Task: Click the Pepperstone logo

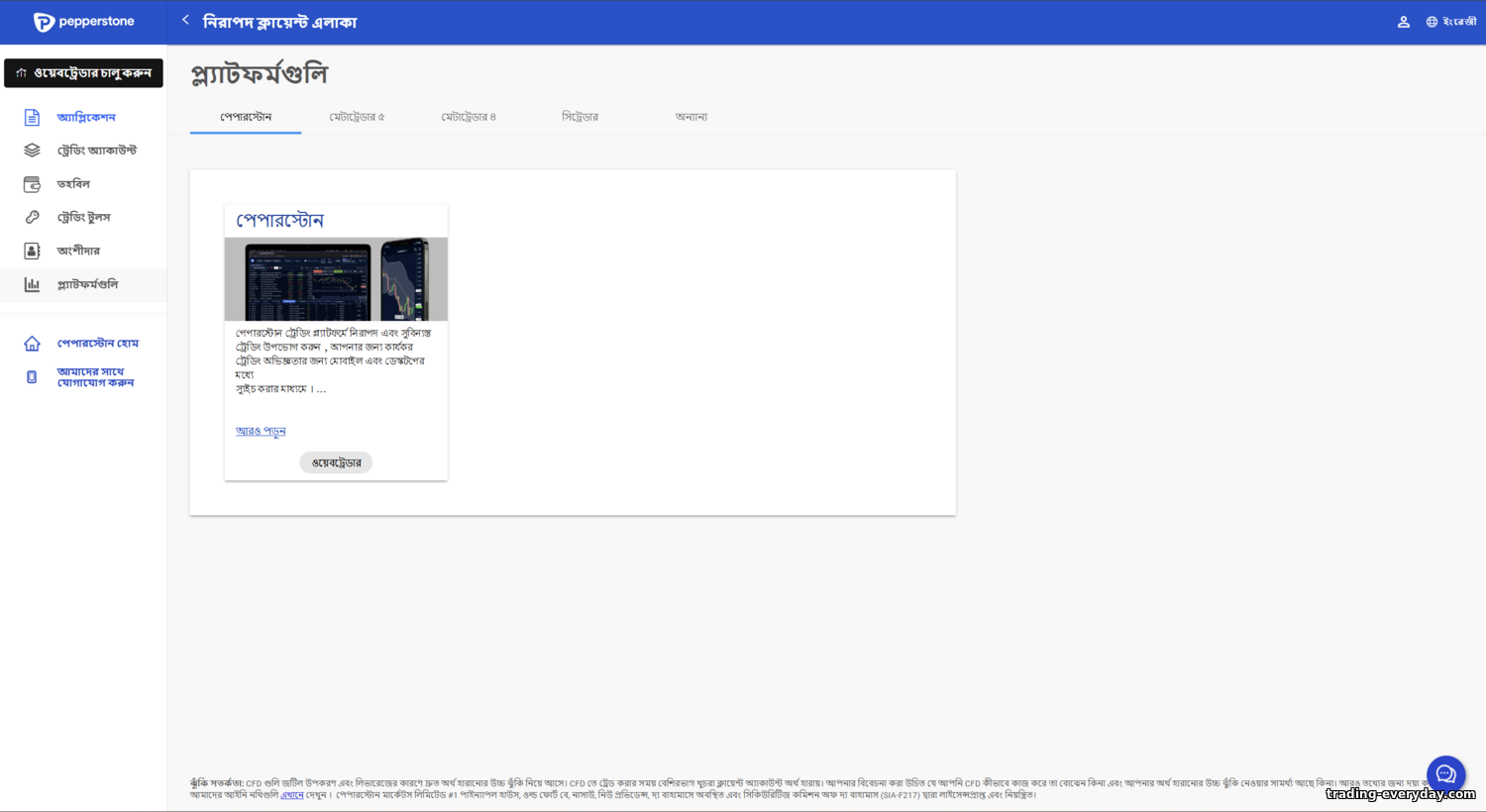Action: click(83, 22)
